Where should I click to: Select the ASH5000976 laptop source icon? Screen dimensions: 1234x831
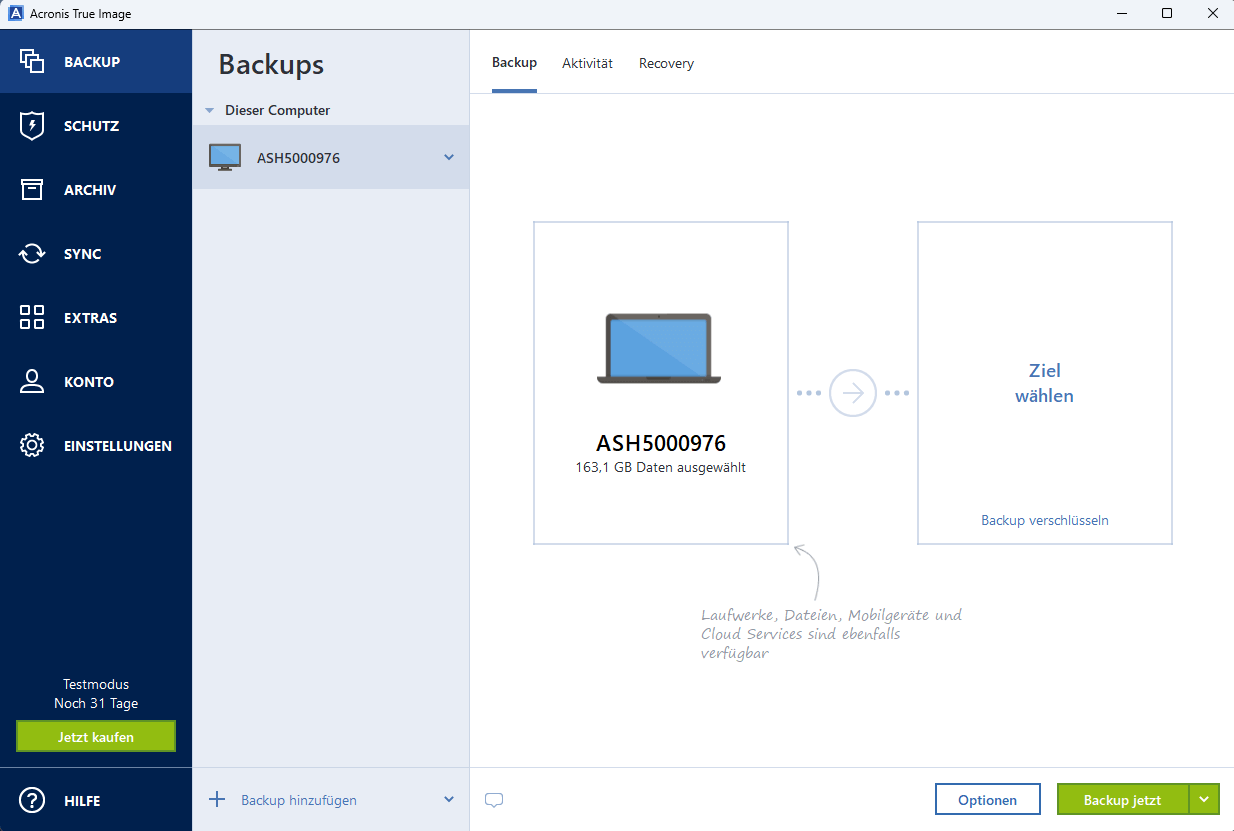659,349
